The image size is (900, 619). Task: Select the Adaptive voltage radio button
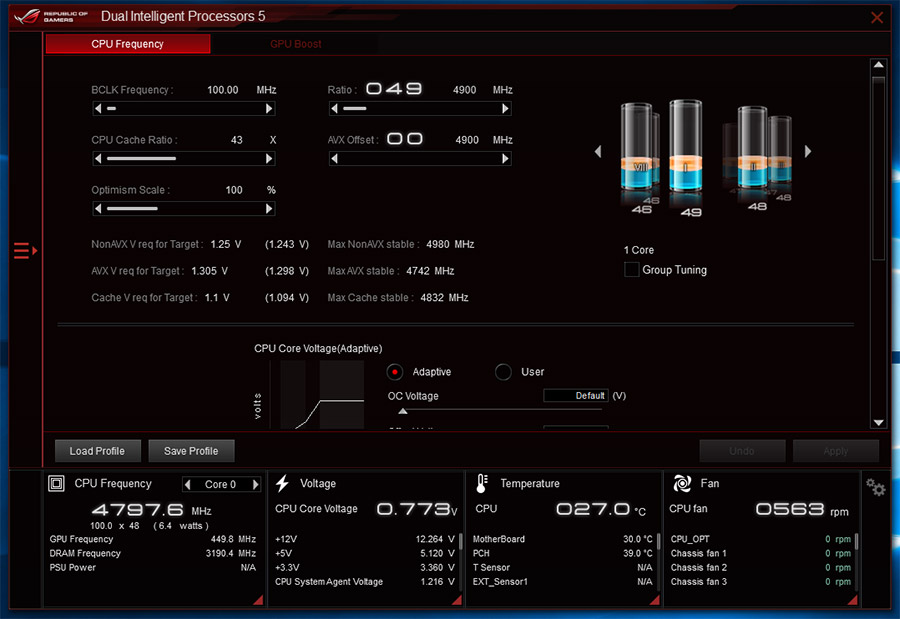395,372
